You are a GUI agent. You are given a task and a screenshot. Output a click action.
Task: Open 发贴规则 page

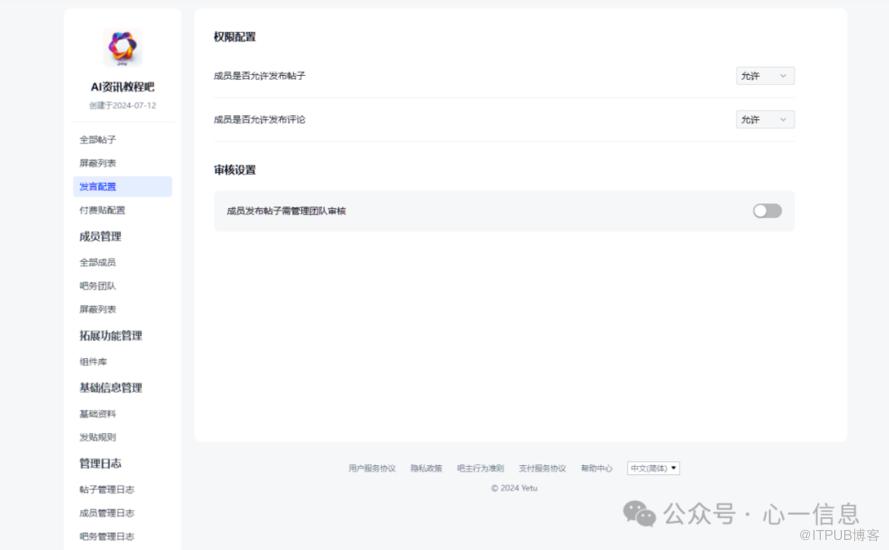(x=98, y=437)
